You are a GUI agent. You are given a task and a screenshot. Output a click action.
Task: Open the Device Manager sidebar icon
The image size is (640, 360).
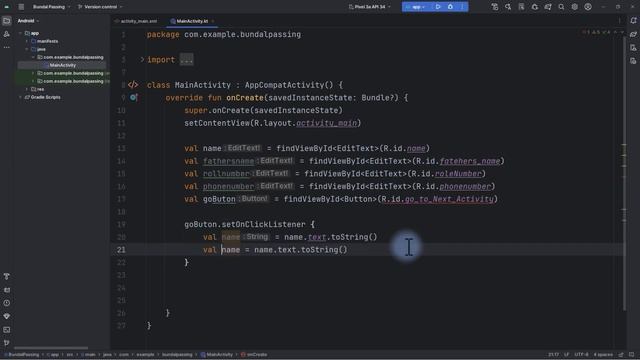(633, 48)
